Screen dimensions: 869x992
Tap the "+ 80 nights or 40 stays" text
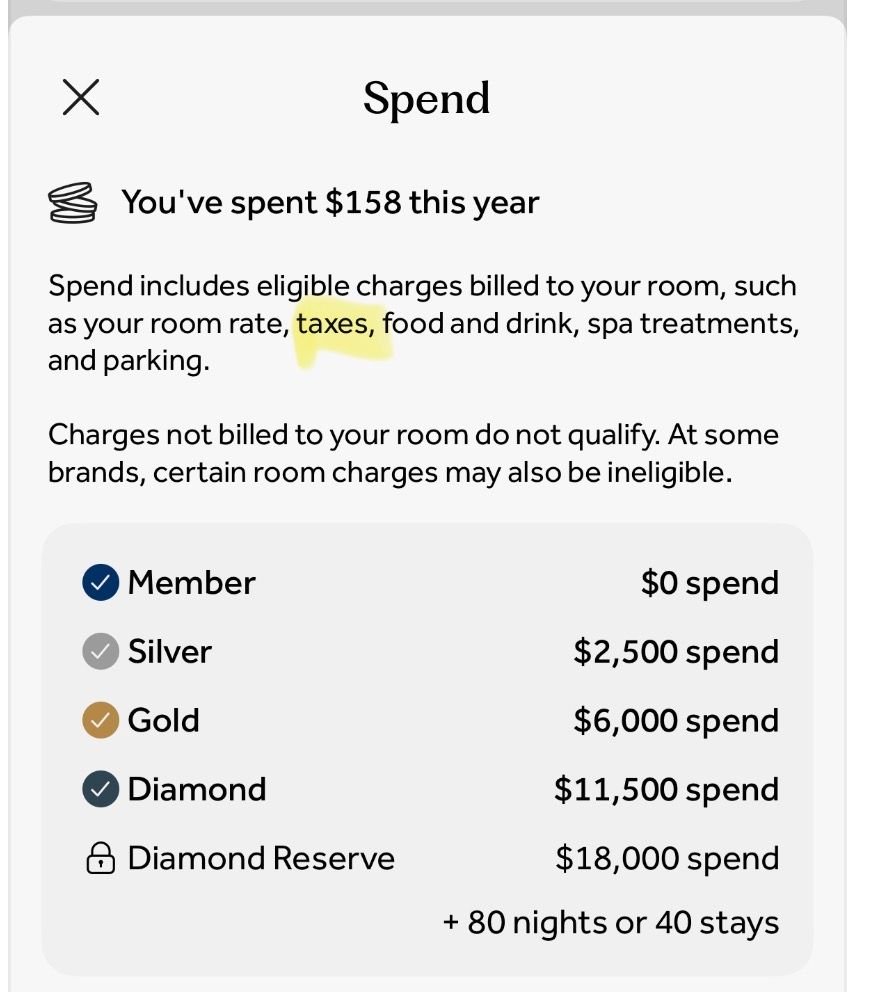[610, 922]
